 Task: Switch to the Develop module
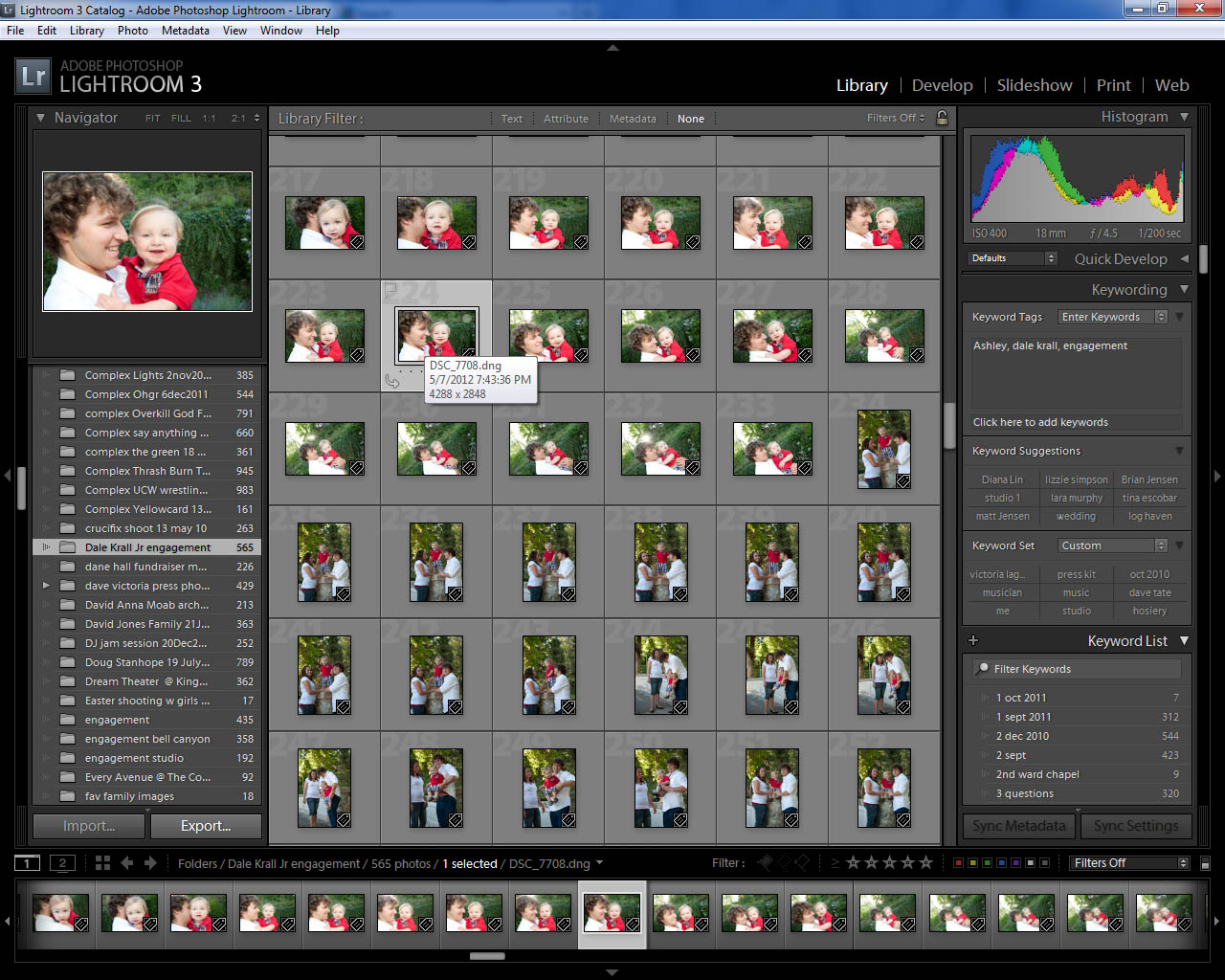click(942, 85)
